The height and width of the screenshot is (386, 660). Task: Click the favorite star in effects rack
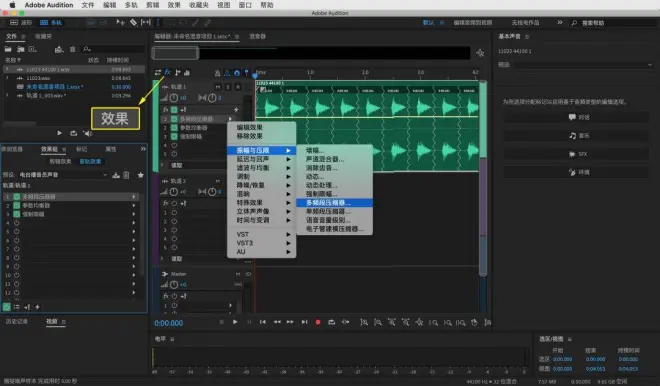tap(141, 175)
